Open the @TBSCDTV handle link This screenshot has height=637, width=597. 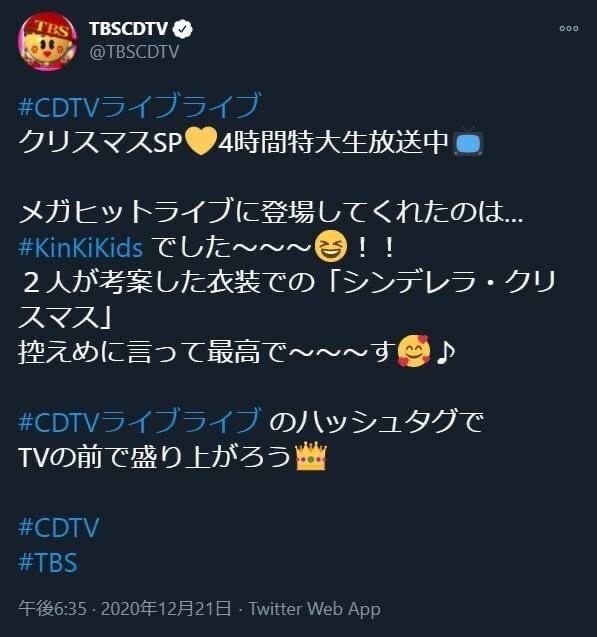pos(134,52)
